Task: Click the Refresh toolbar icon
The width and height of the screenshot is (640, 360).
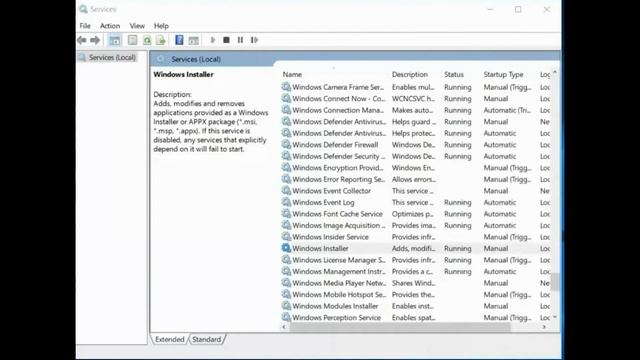Action: (x=147, y=40)
